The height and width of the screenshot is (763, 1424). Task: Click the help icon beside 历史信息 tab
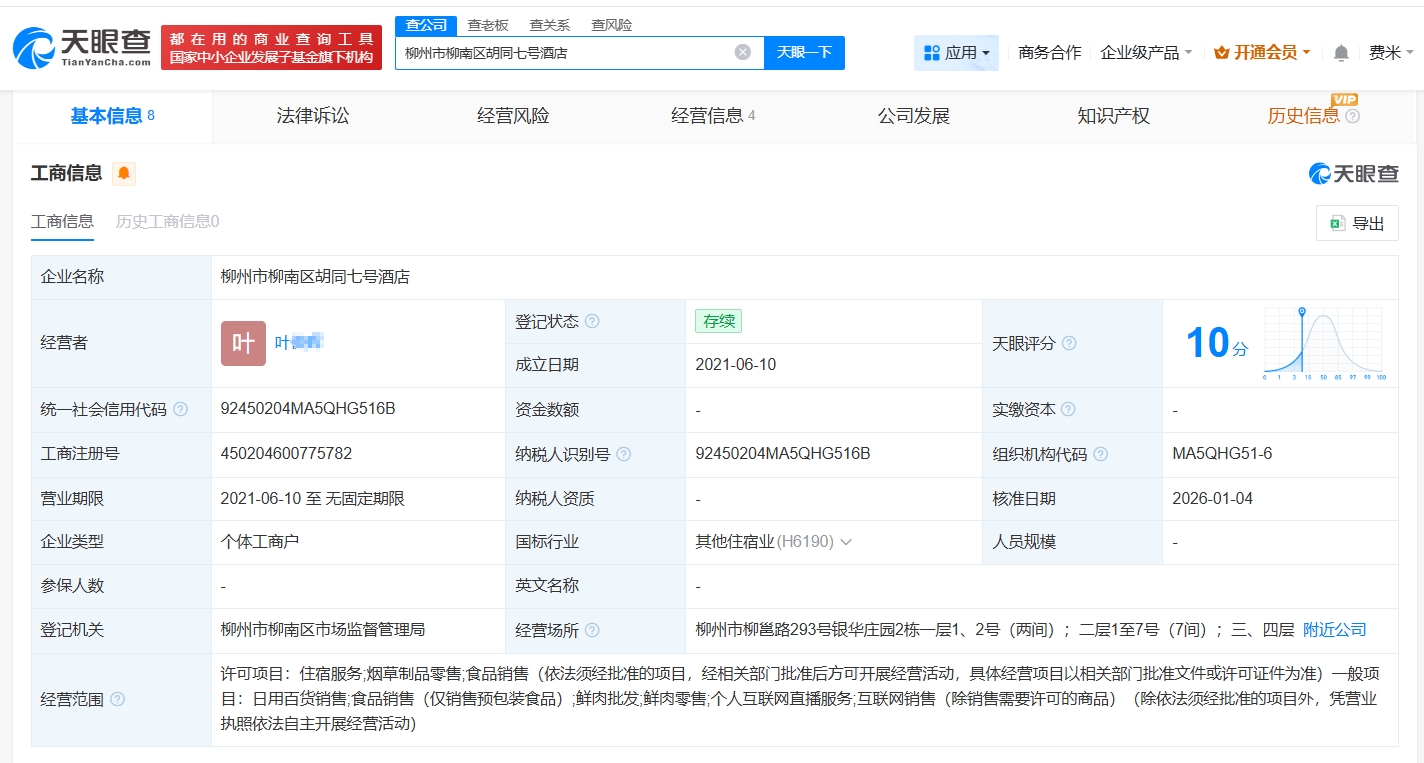point(1353,117)
